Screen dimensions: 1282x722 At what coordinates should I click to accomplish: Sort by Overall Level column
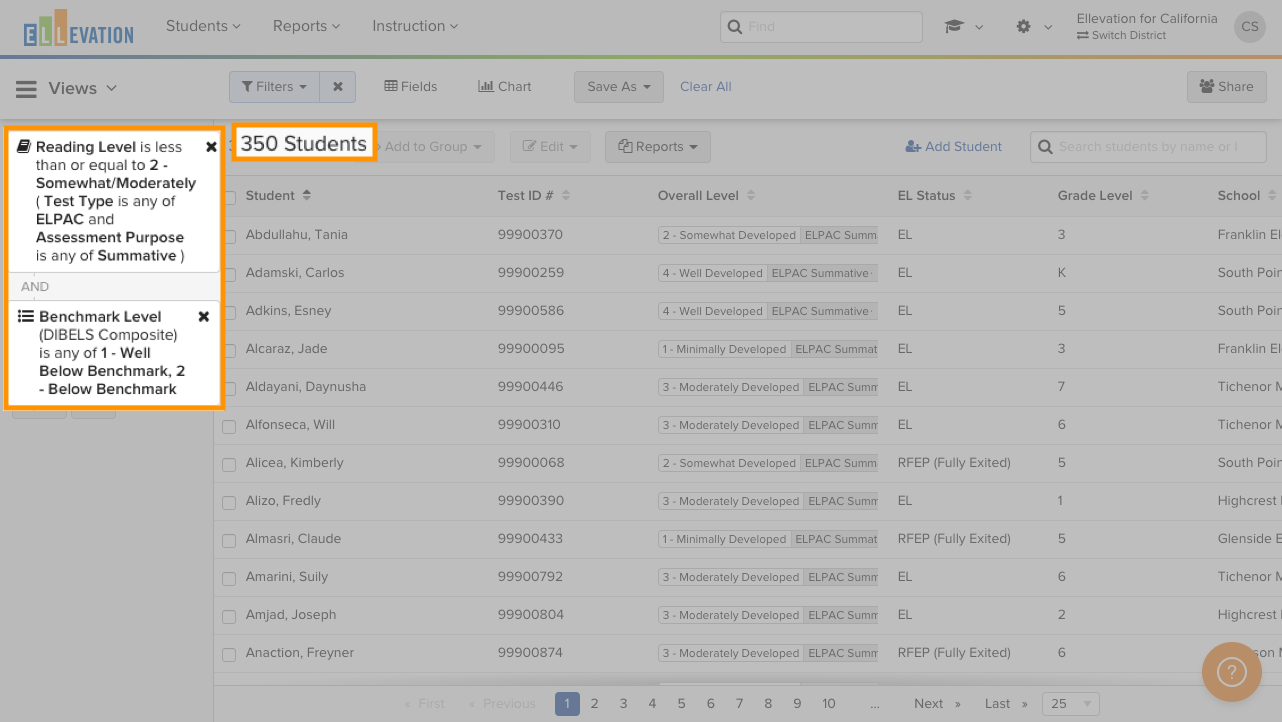751,196
